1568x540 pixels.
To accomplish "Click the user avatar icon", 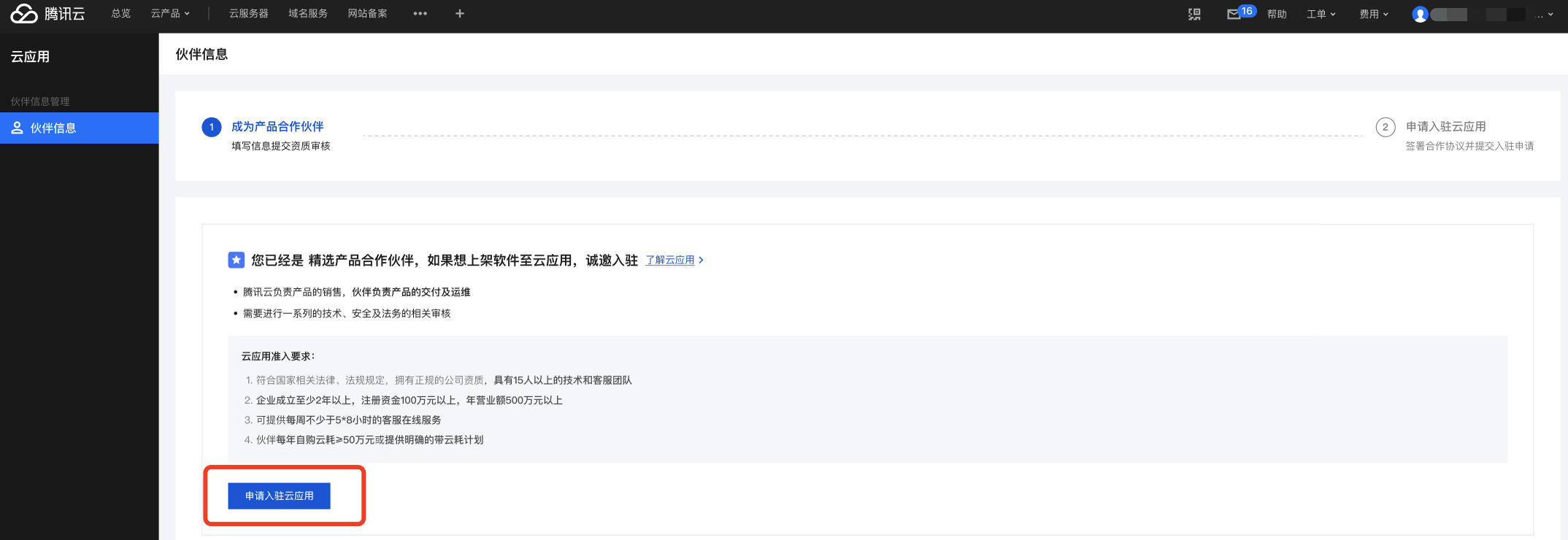I will click(1420, 15).
